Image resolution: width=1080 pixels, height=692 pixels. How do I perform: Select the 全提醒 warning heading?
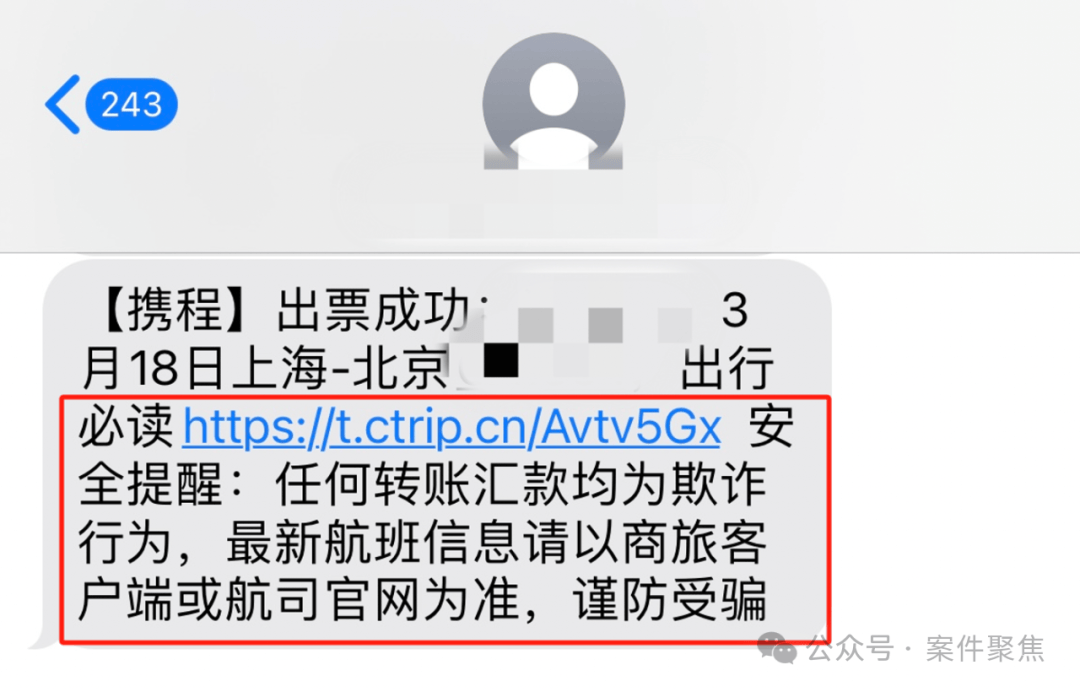(151, 485)
